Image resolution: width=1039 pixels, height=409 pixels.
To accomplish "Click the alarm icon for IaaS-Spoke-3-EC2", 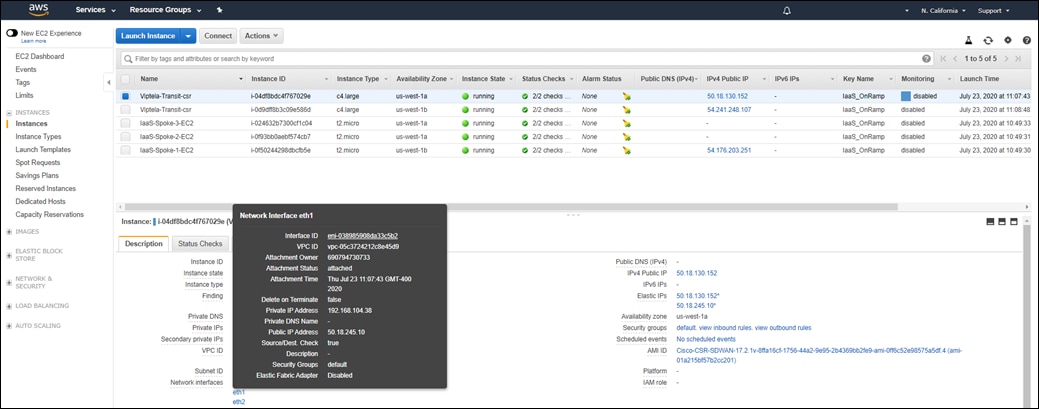I will (x=626, y=123).
